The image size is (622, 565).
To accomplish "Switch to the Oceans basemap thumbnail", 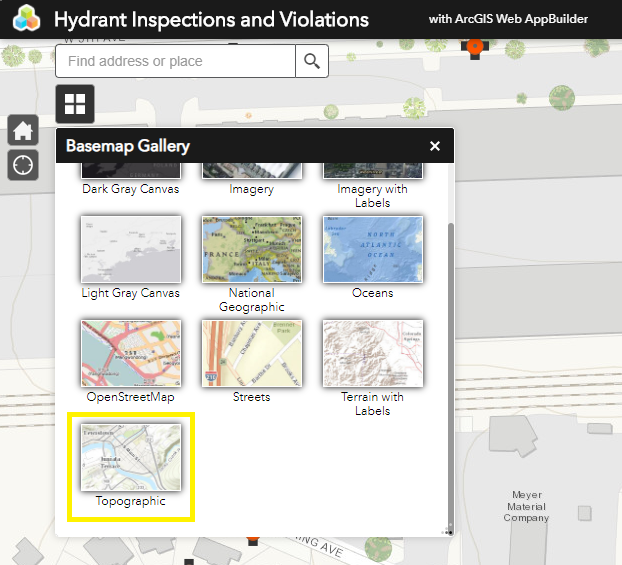I will [x=372, y=249].
